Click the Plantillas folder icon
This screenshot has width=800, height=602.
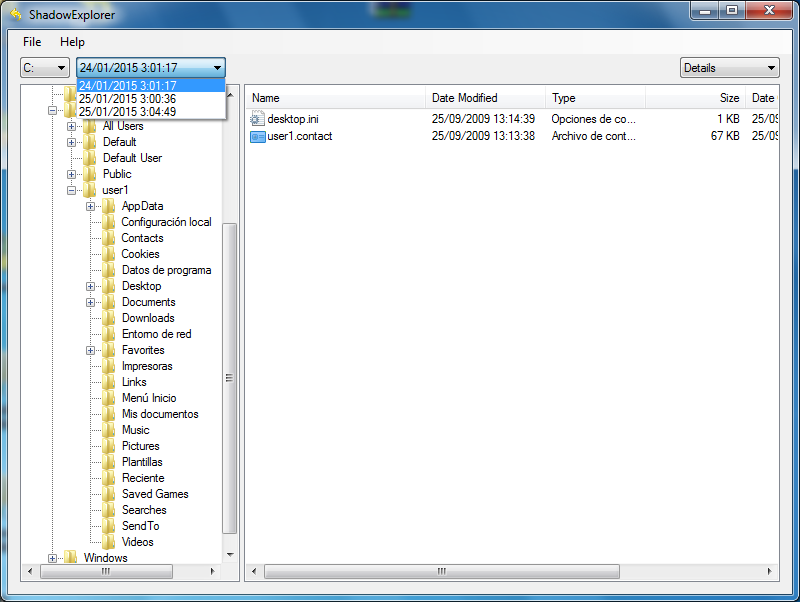pyautogui.click(x=108, y=462)
